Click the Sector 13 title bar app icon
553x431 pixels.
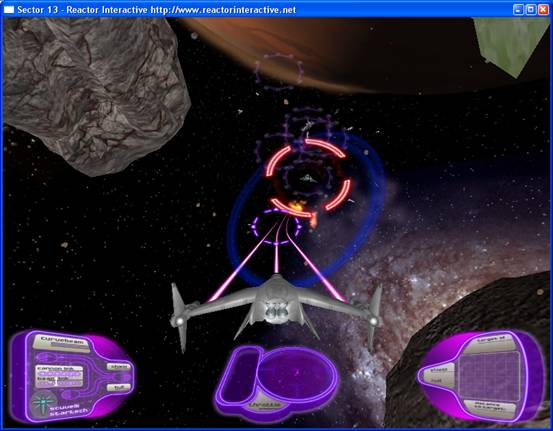(9, 10)
